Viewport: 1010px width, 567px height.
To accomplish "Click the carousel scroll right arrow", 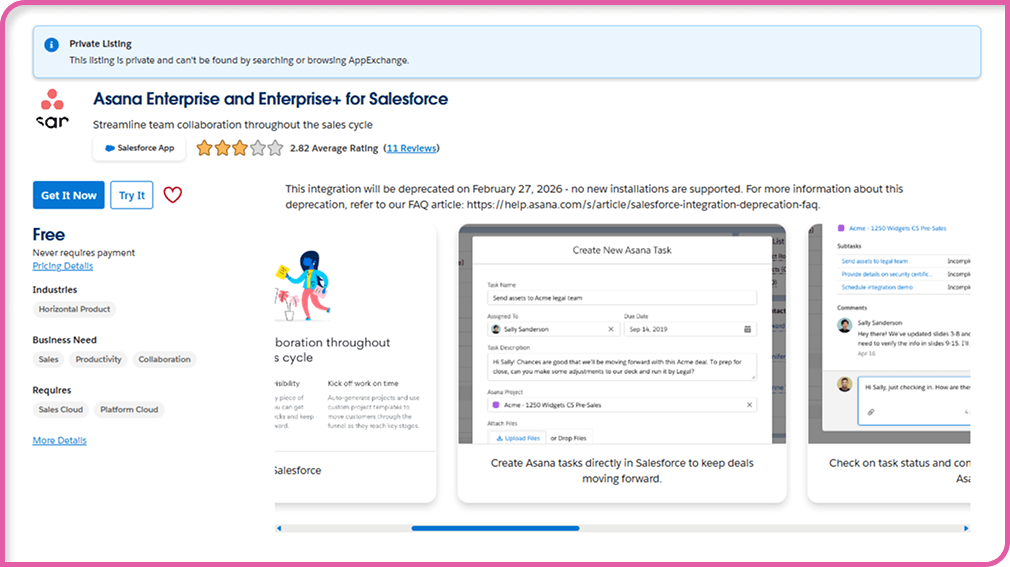I will click(x=966, y=528).
